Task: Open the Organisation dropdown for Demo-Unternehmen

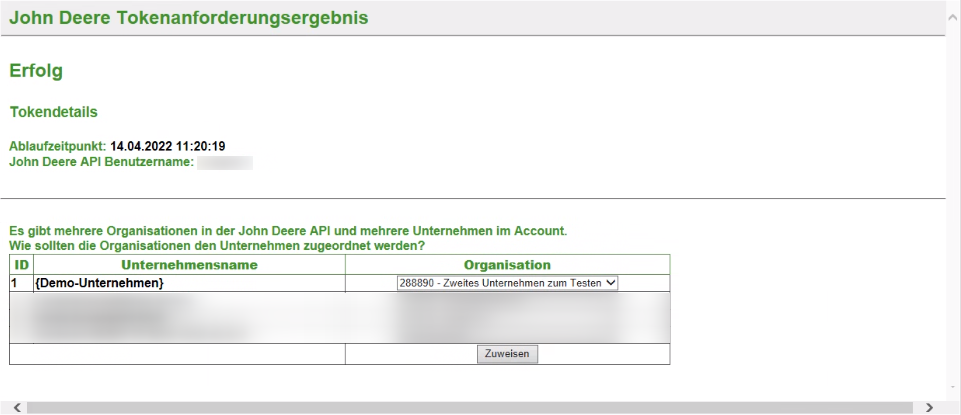Action: click(508, 283)
